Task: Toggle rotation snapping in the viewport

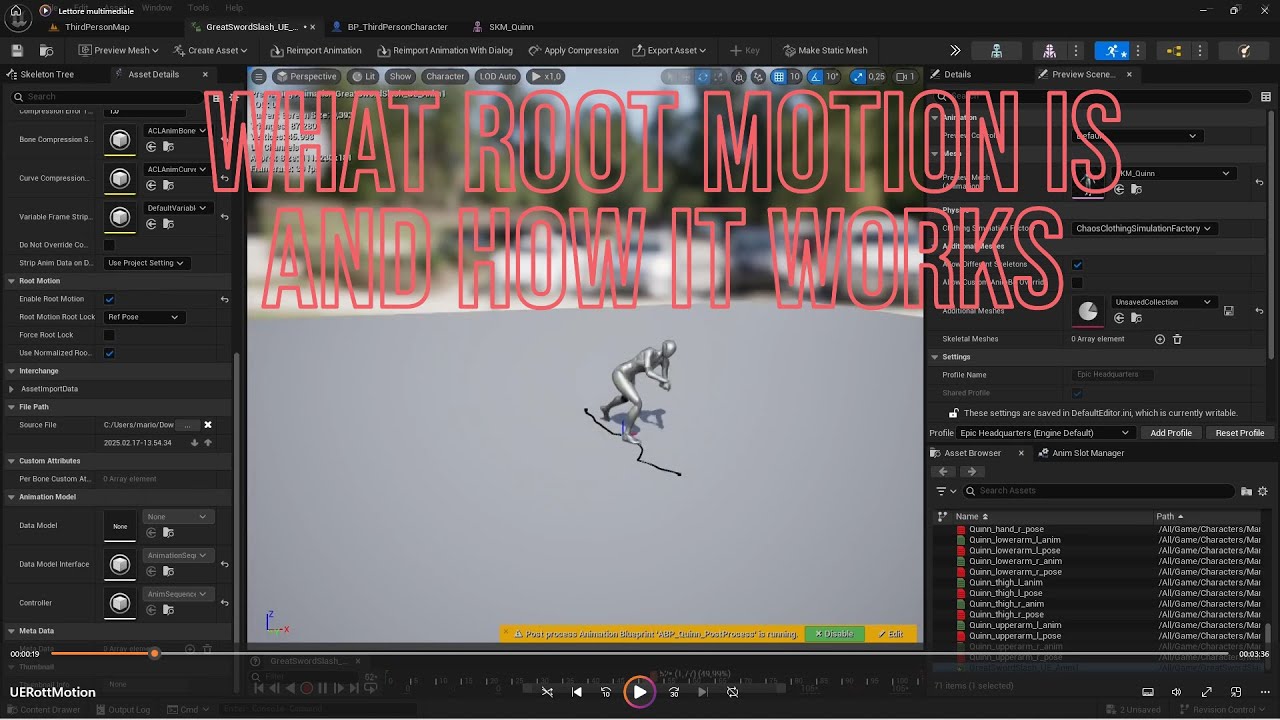Action: click(x=818, y=76)
